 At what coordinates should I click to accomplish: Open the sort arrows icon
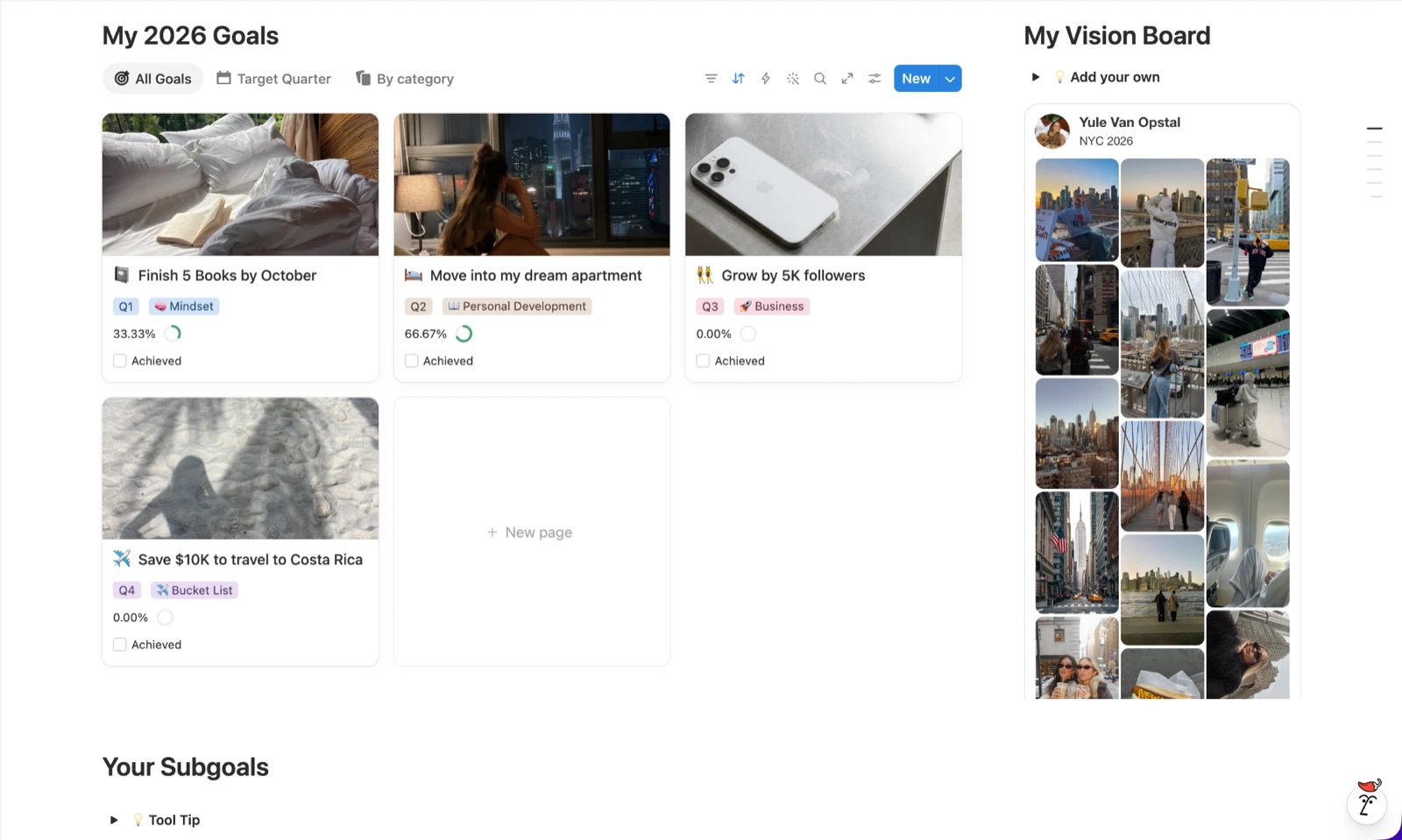[738, 79]
